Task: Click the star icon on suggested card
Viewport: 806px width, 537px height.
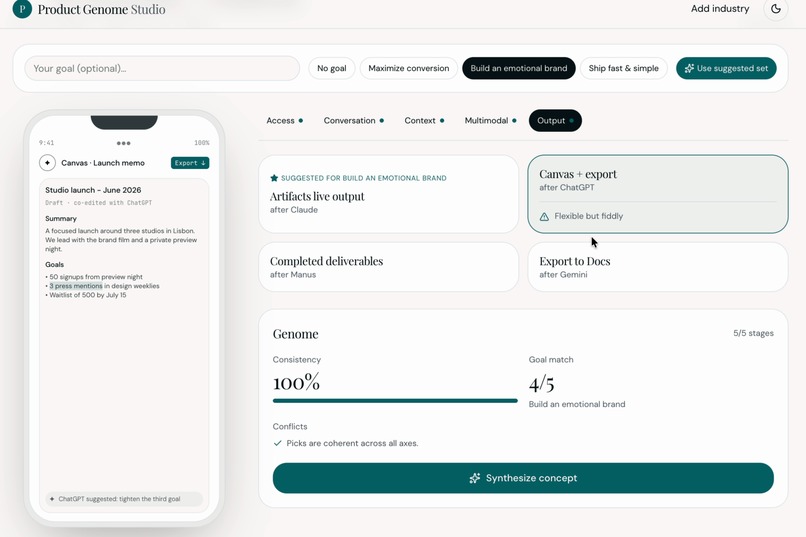Action: click(274, 178)
